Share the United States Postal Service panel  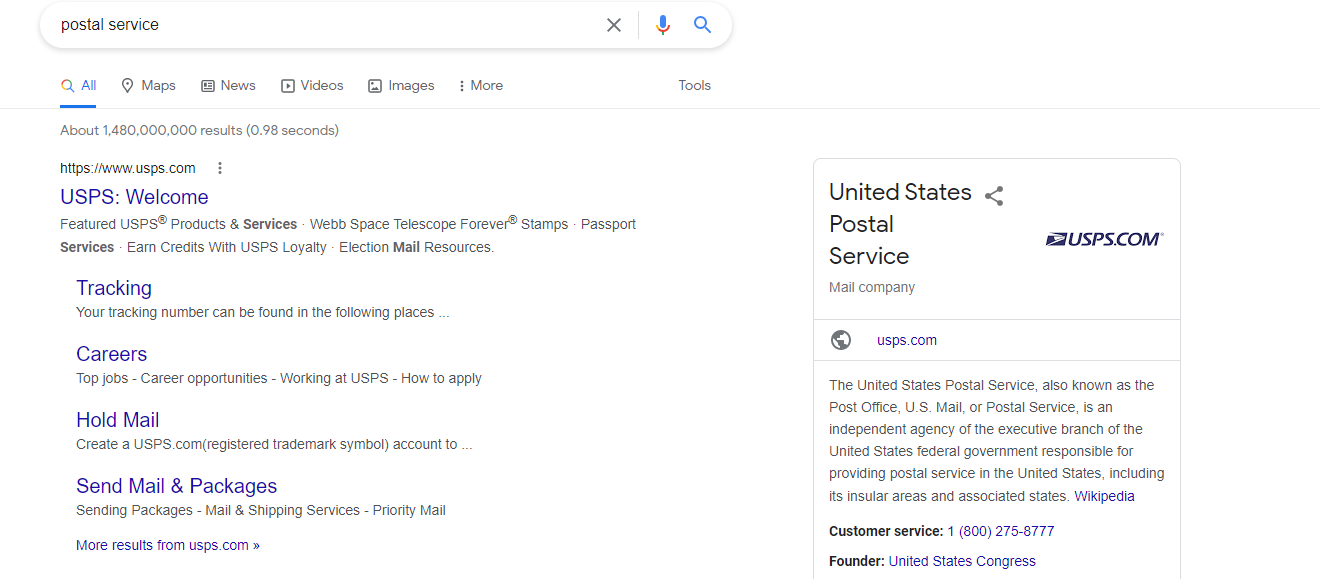click(x=994, y=196)
